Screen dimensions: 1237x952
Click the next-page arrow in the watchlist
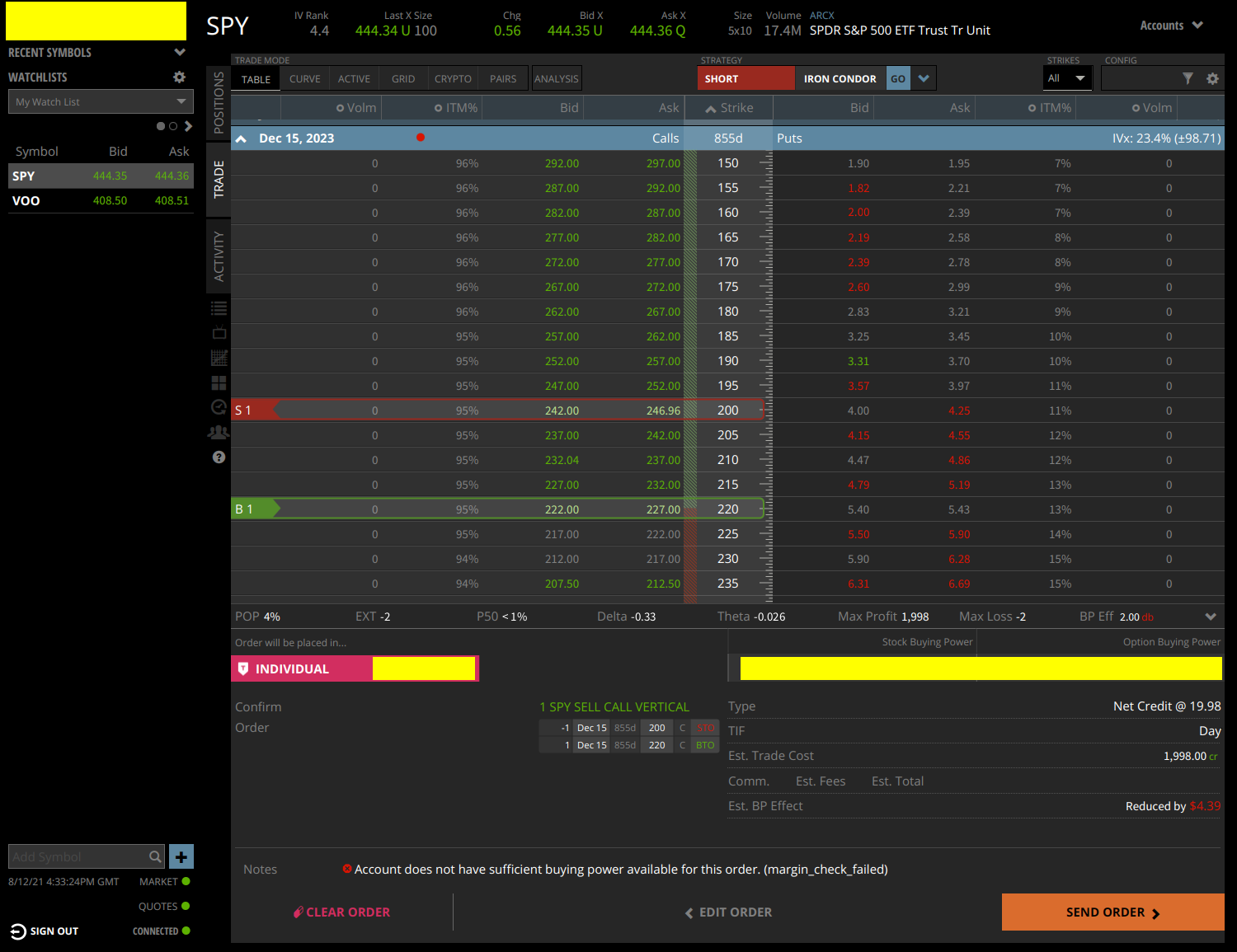pos(188,126)
